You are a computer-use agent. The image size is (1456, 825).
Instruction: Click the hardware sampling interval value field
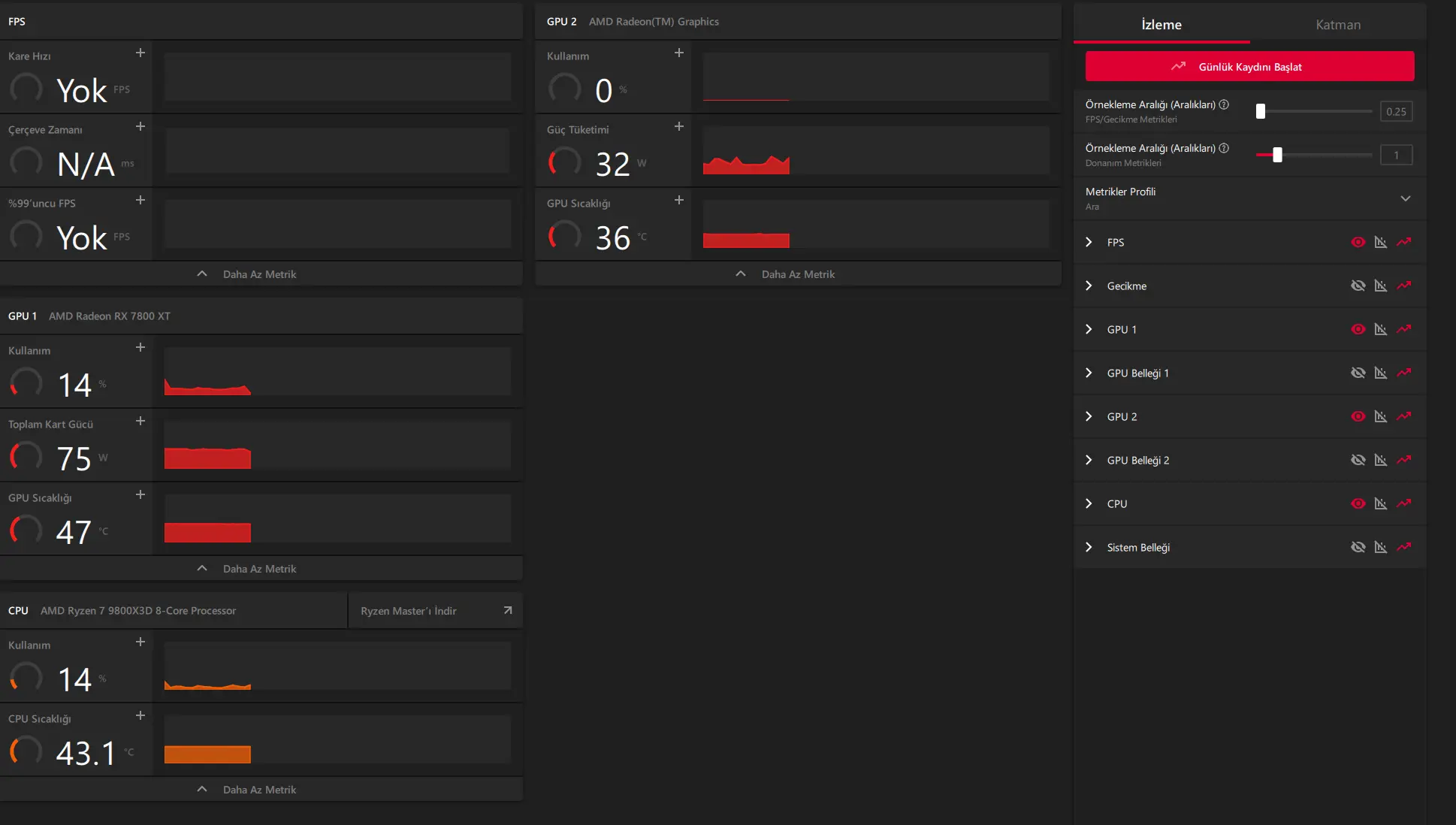click(x=1397, y=155)
